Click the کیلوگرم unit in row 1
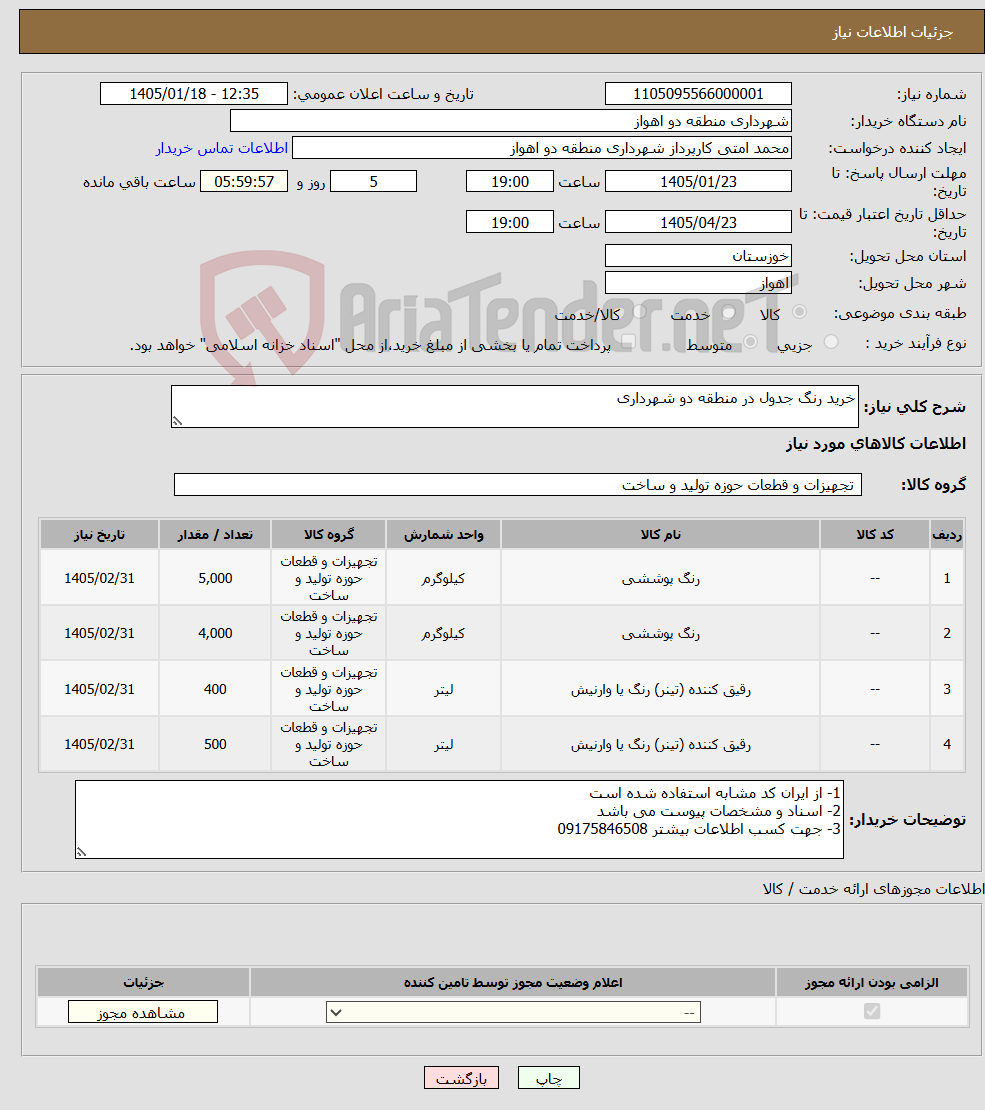Image resolution: width=985 pixels, height=1110 pixels. pos(443,578)
